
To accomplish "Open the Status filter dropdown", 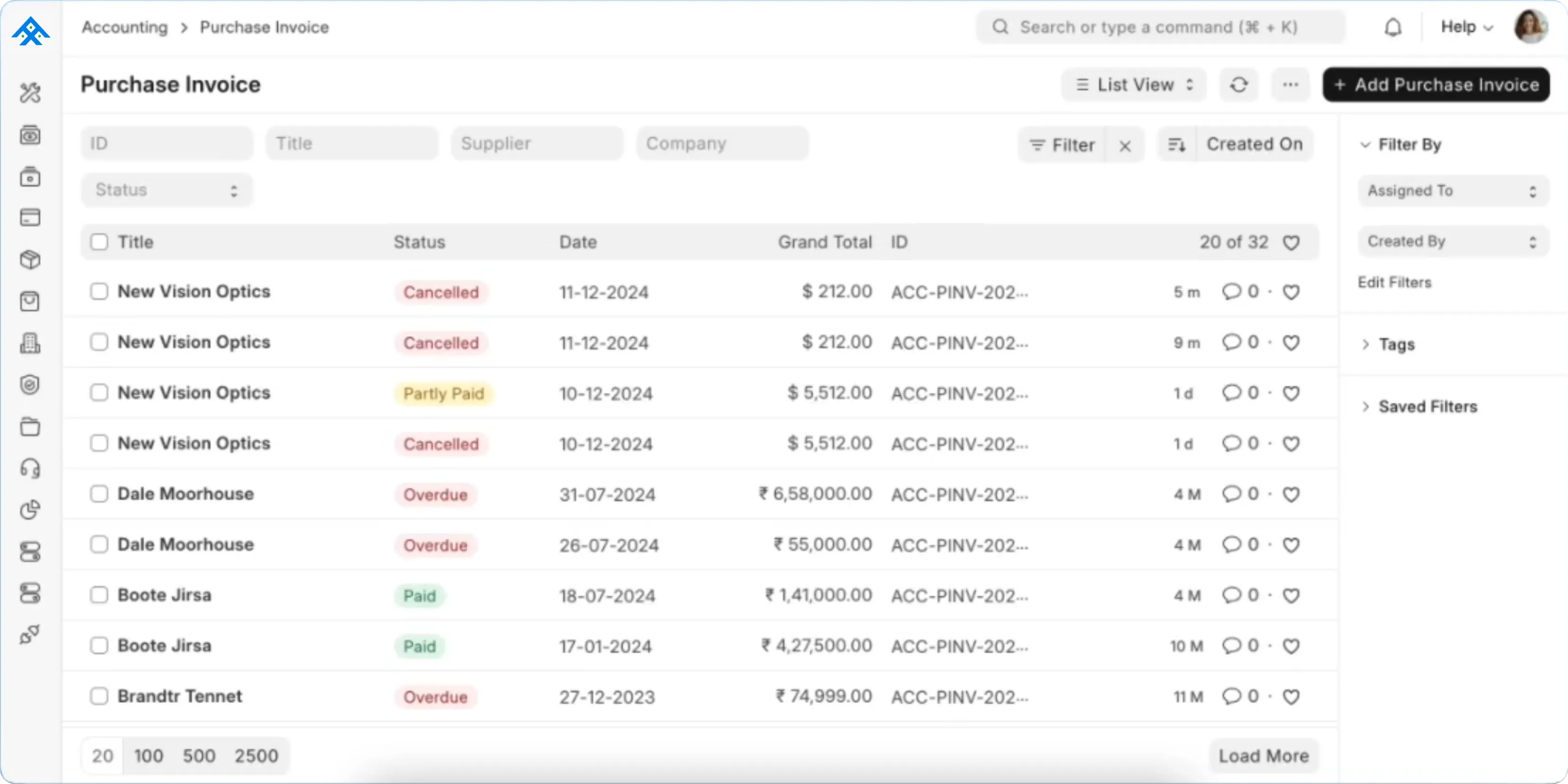I will click(x=166, y=190).
